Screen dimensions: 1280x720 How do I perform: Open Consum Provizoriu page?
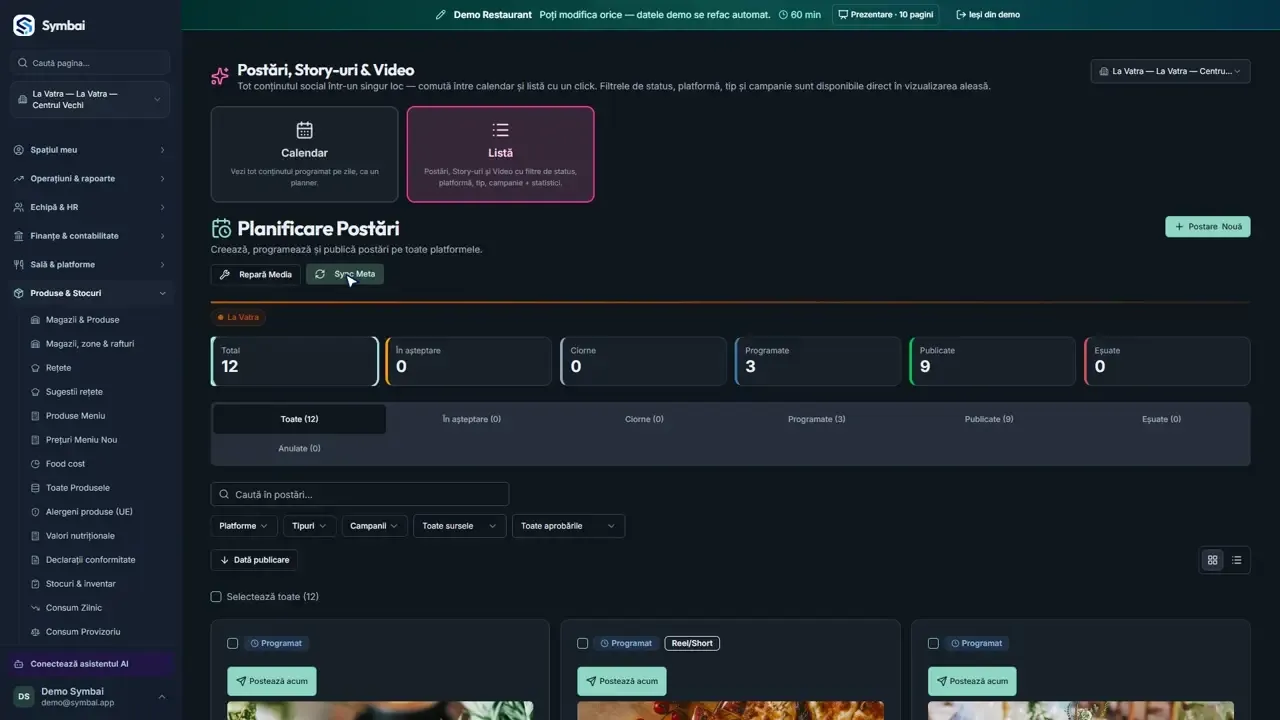[83, 632]
